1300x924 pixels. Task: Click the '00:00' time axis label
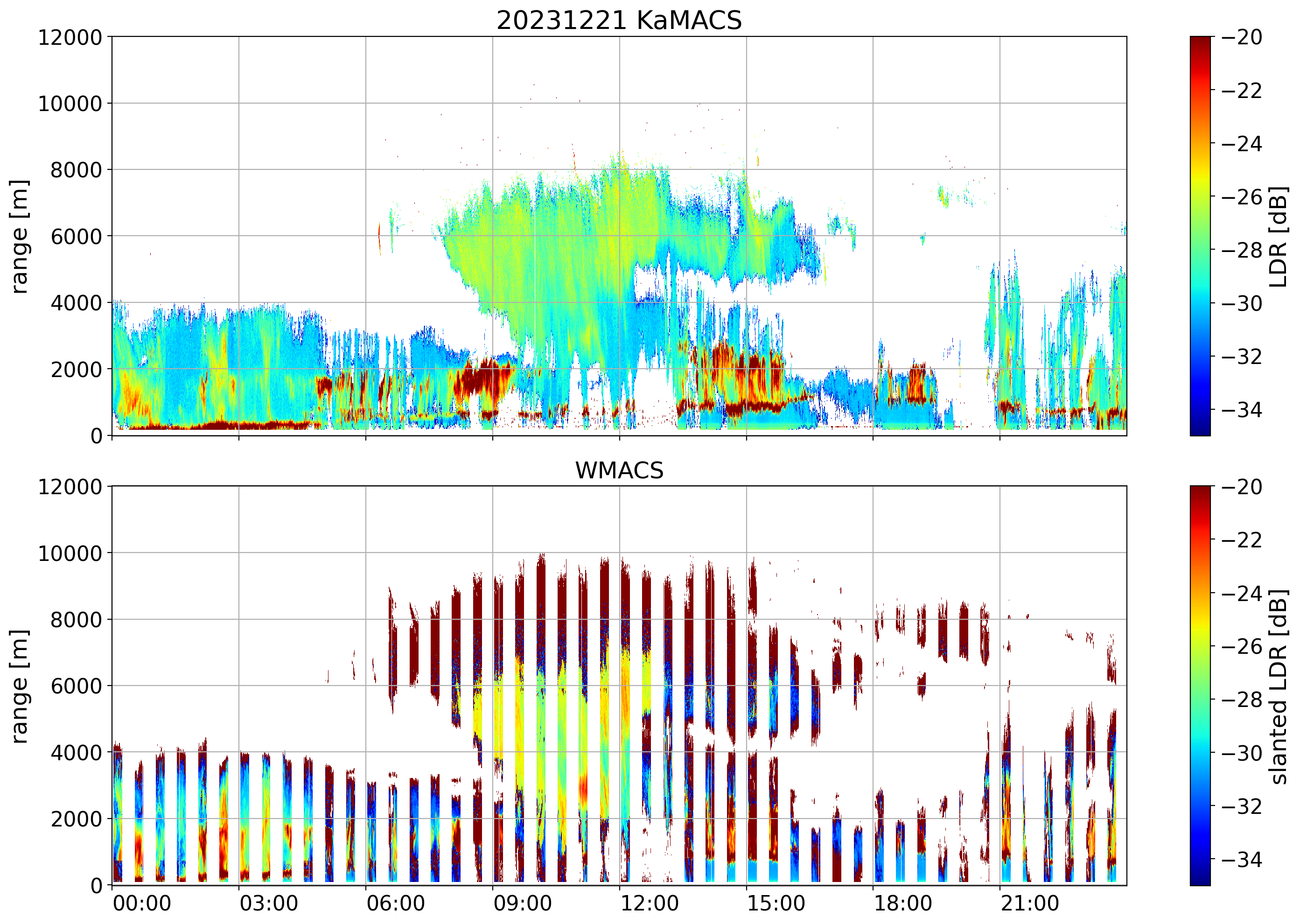click(x=142, y=903)
